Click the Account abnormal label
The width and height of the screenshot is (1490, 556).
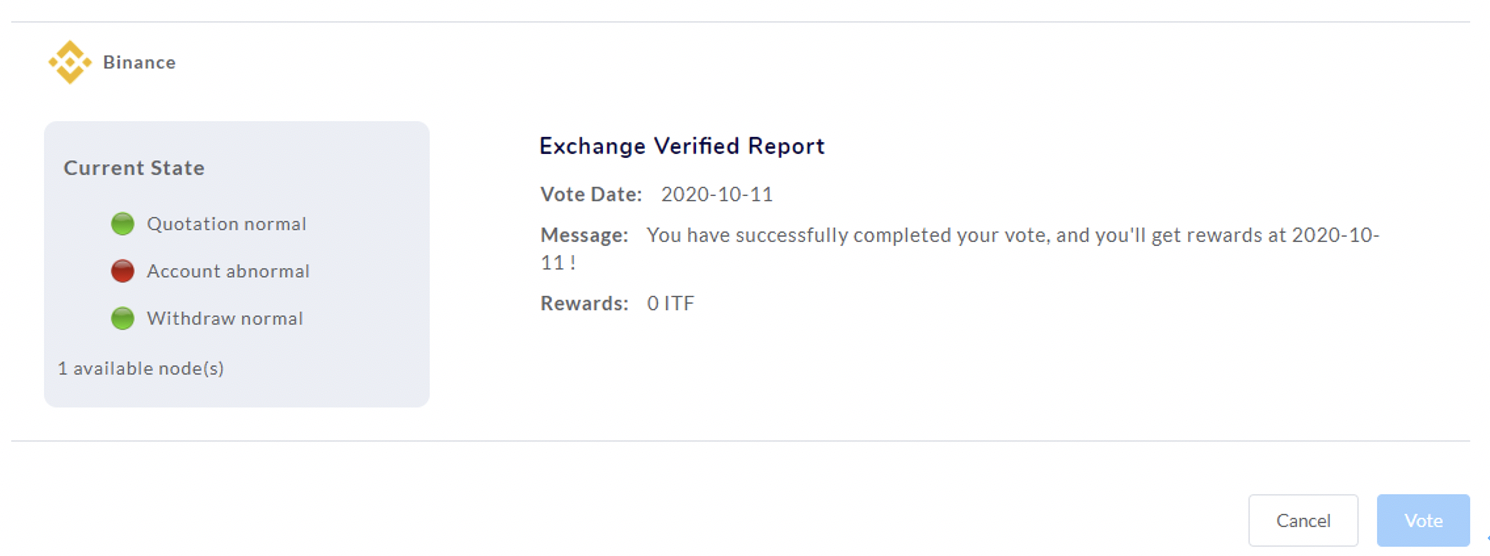point(228,271)
